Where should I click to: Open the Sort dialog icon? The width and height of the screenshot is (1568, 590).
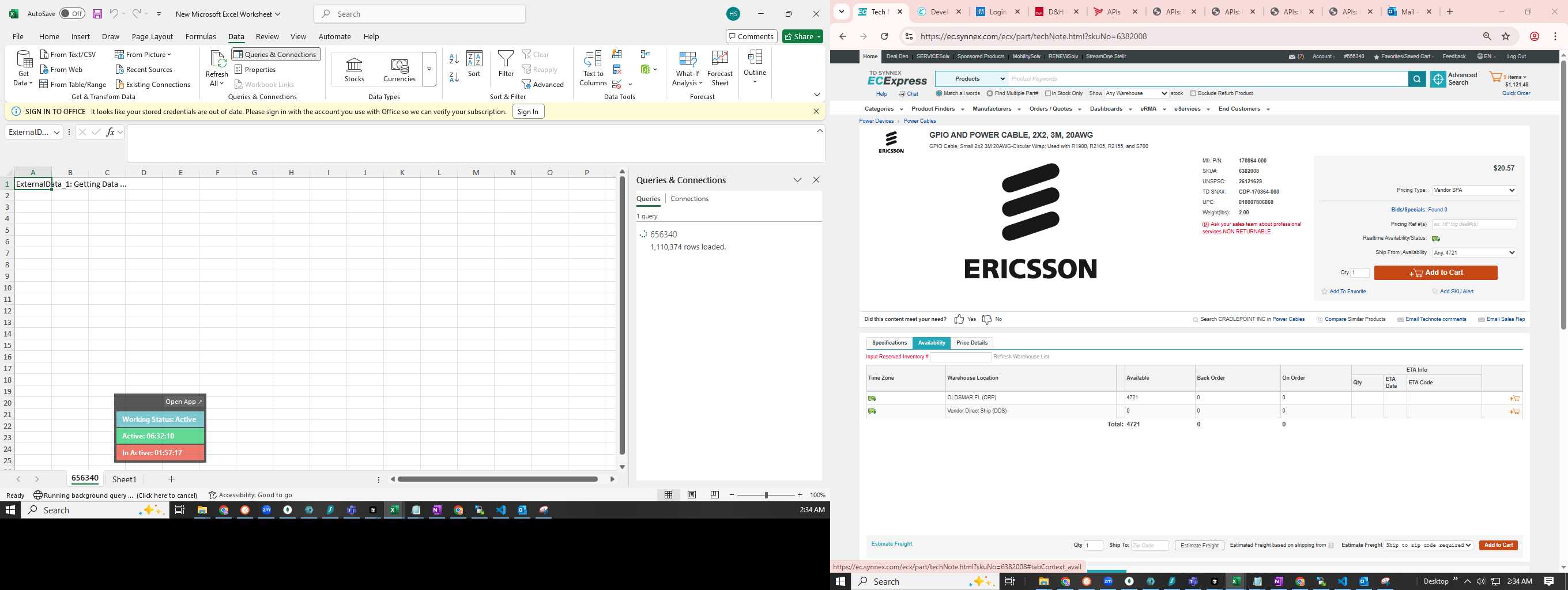474,59
